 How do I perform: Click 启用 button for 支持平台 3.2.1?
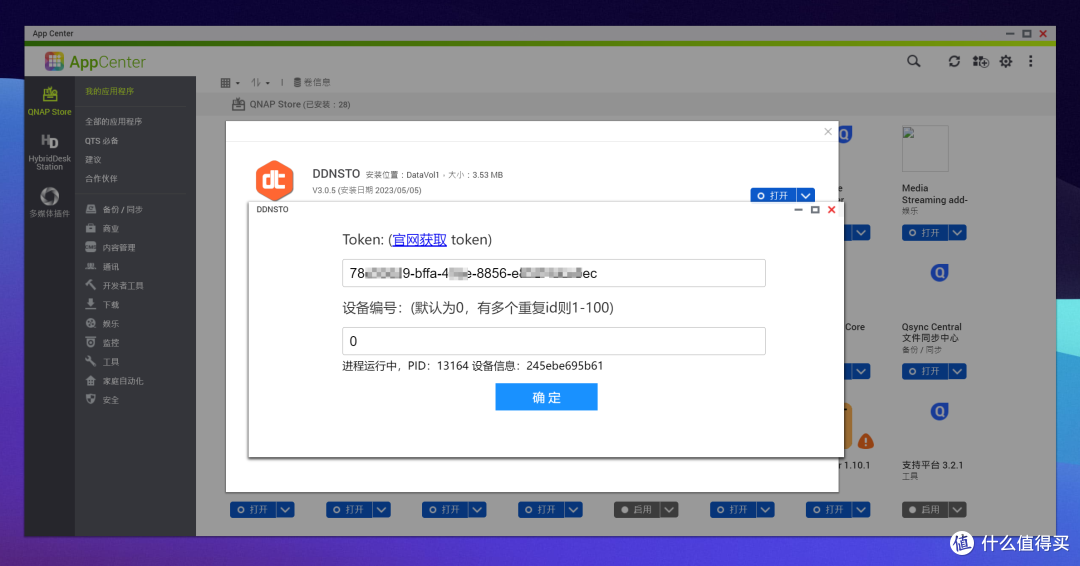925,510
